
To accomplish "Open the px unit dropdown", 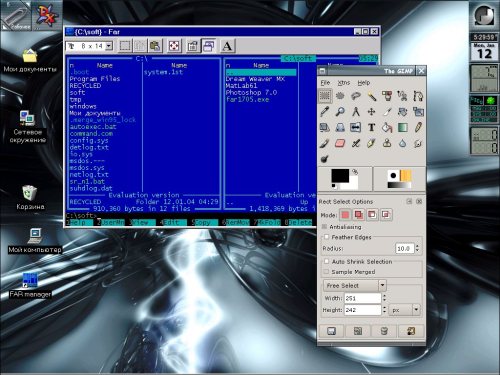I will point(405,310).
